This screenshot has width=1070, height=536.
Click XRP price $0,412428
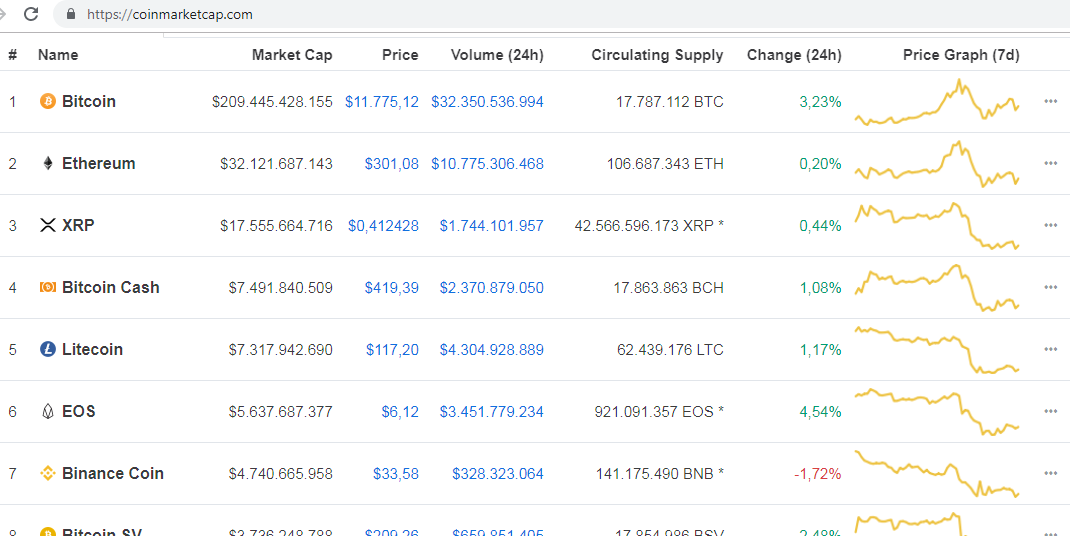384,226
